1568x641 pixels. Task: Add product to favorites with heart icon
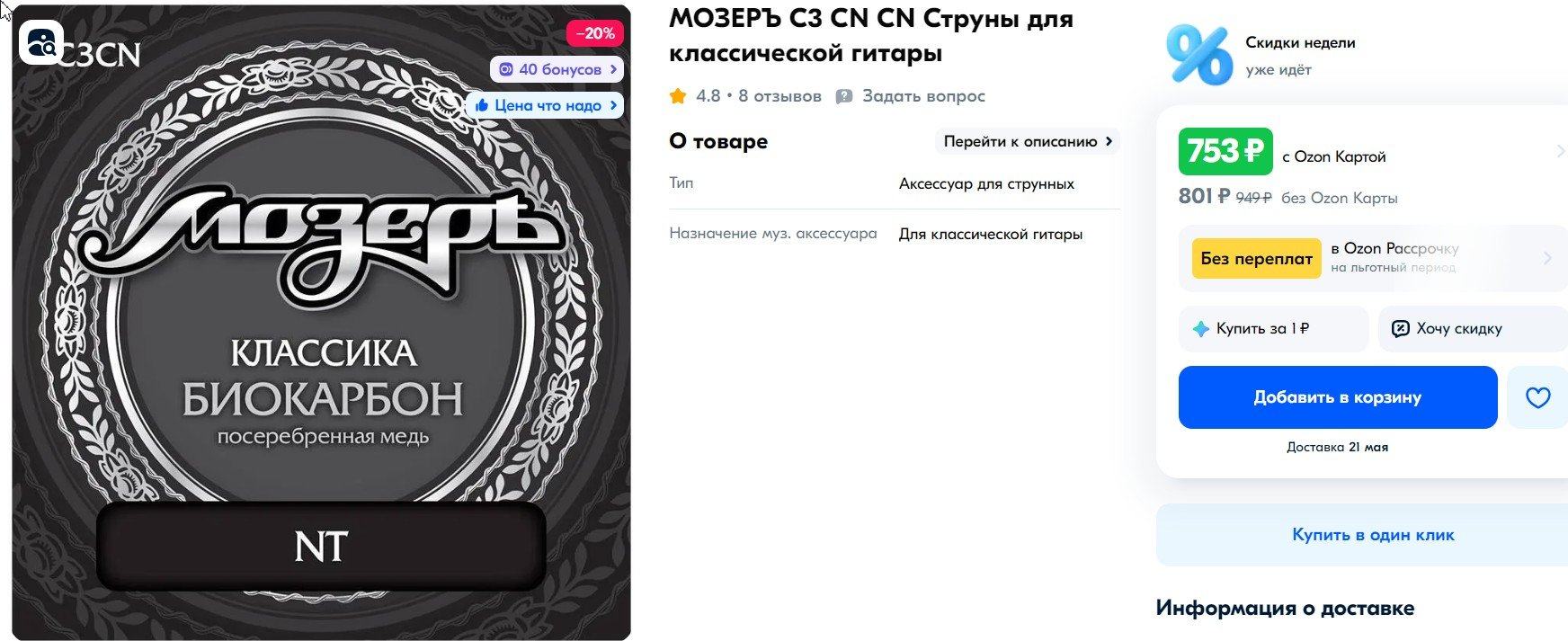coord(1537,397)
